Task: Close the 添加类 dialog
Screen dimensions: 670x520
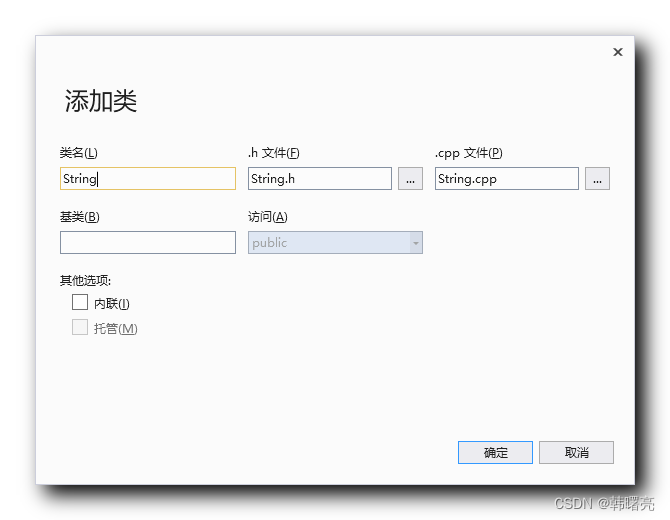Action: click(x=617, y=52)
